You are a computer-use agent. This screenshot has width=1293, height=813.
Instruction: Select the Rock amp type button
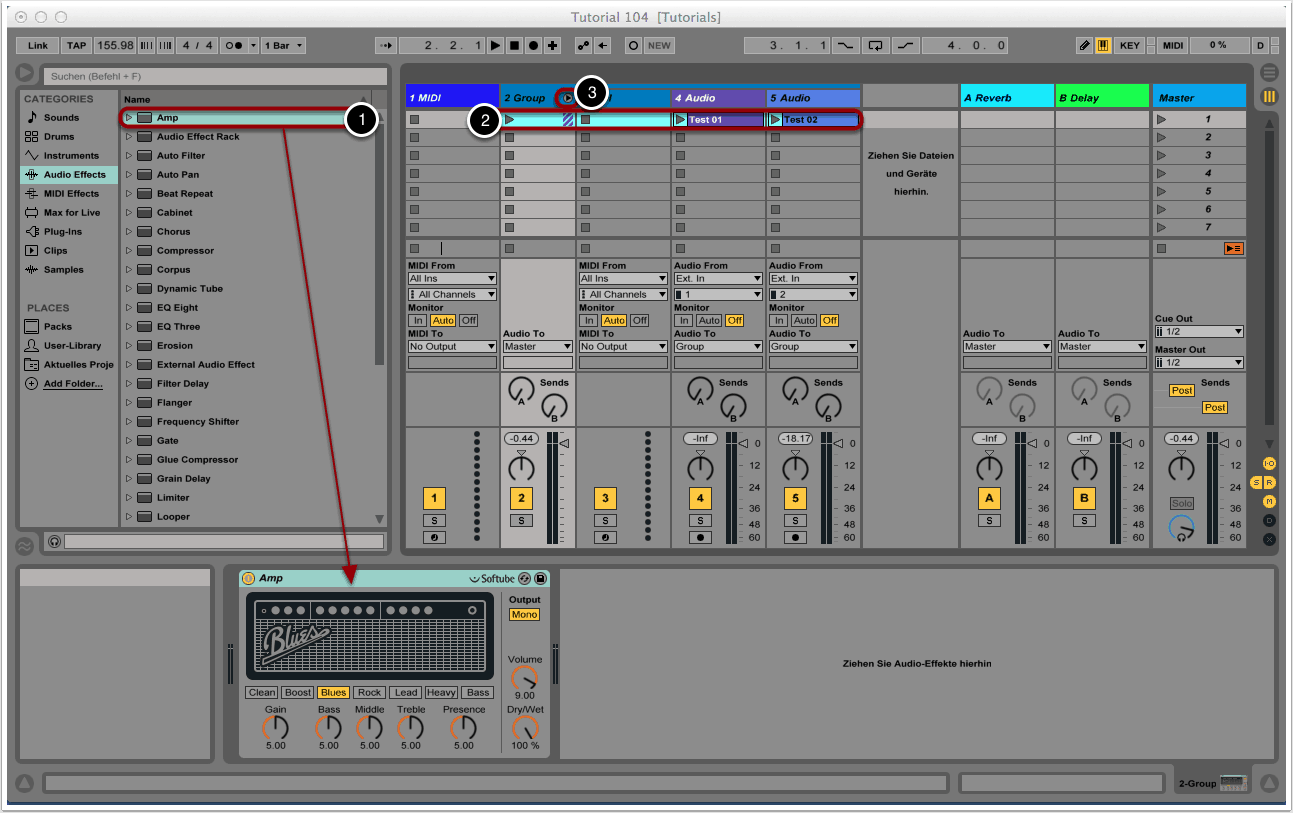(x=369, y=692)
